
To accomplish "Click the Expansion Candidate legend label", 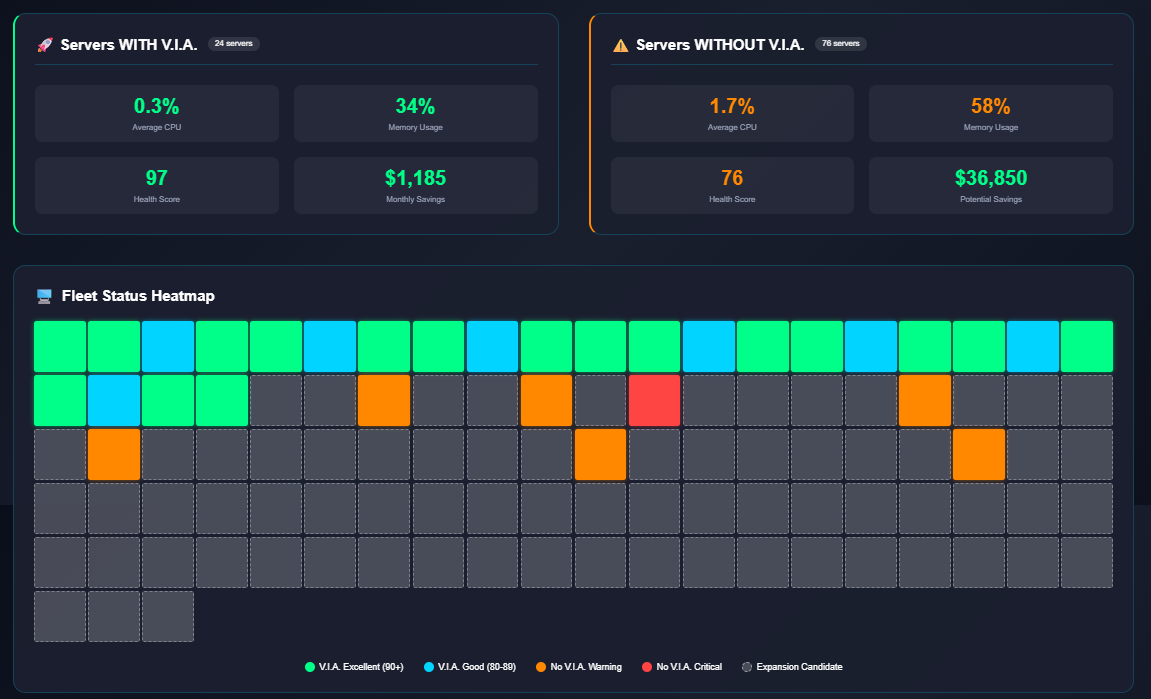I will (x=801, y=667).
